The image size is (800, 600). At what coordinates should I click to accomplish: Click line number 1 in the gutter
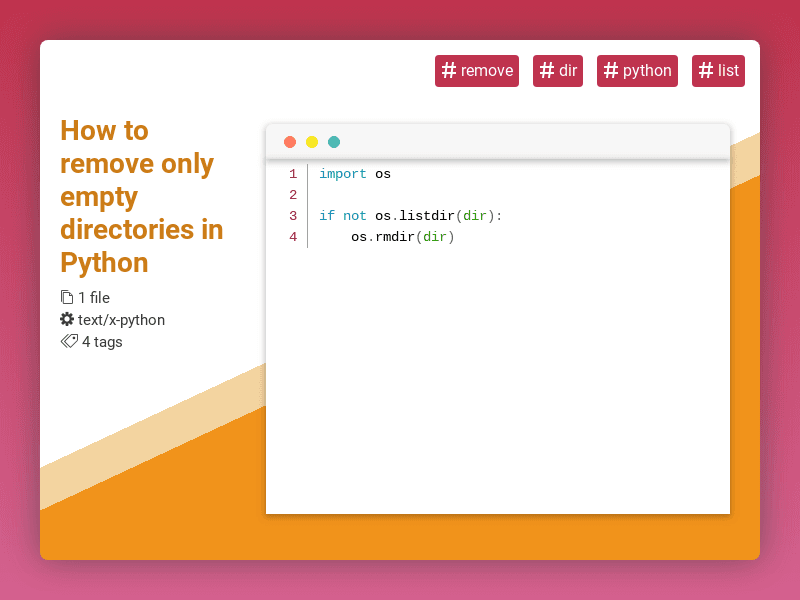293,173
